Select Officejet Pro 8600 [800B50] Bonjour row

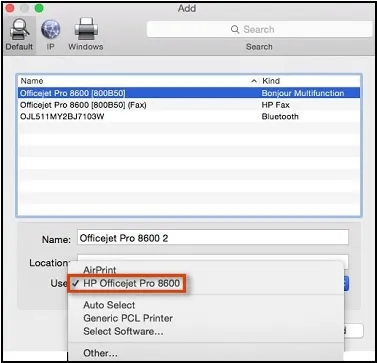[189, 93]
